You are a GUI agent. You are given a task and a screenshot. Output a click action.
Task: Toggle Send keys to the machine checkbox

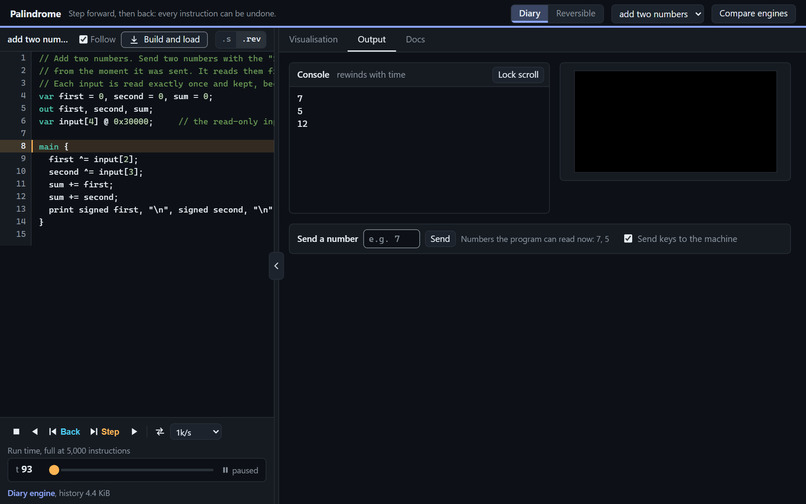(628, 239)
